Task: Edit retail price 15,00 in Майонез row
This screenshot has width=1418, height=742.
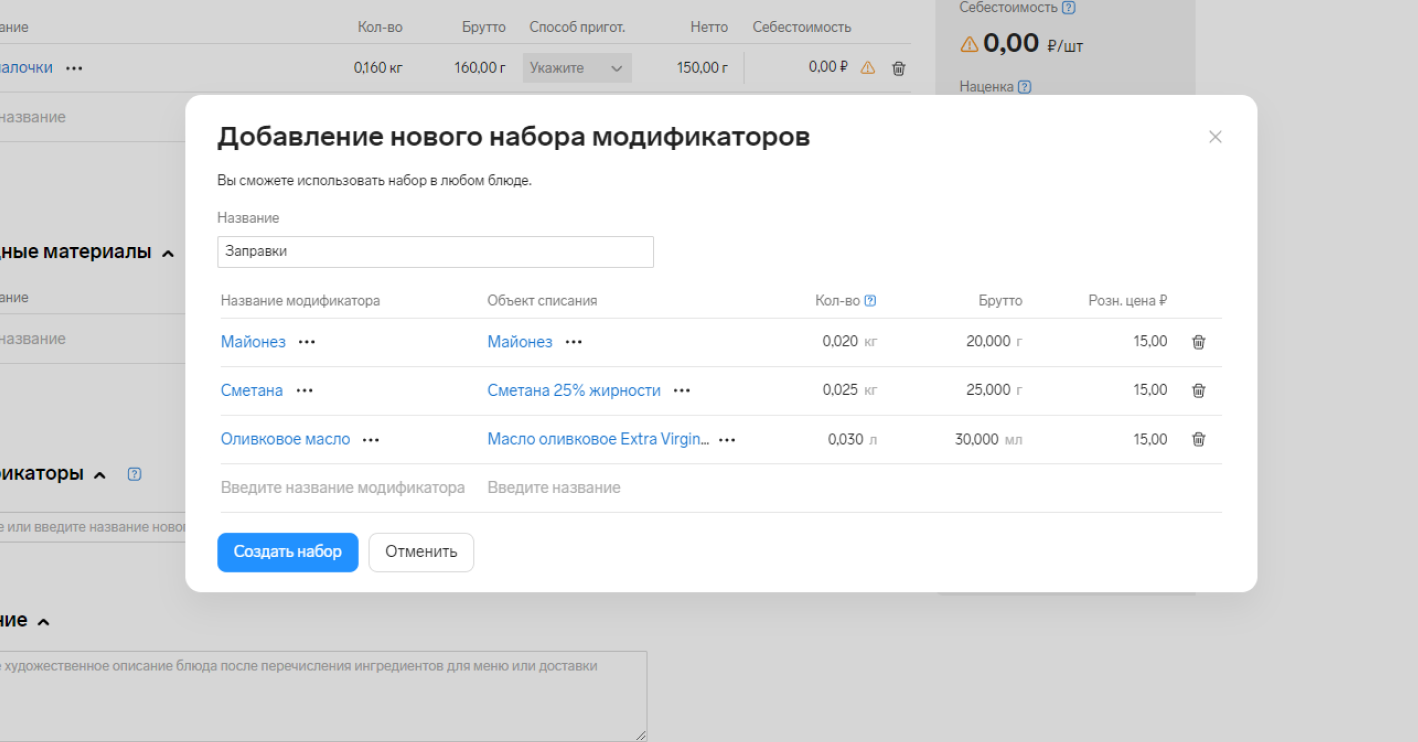Action: click(x=1150, y=342)
